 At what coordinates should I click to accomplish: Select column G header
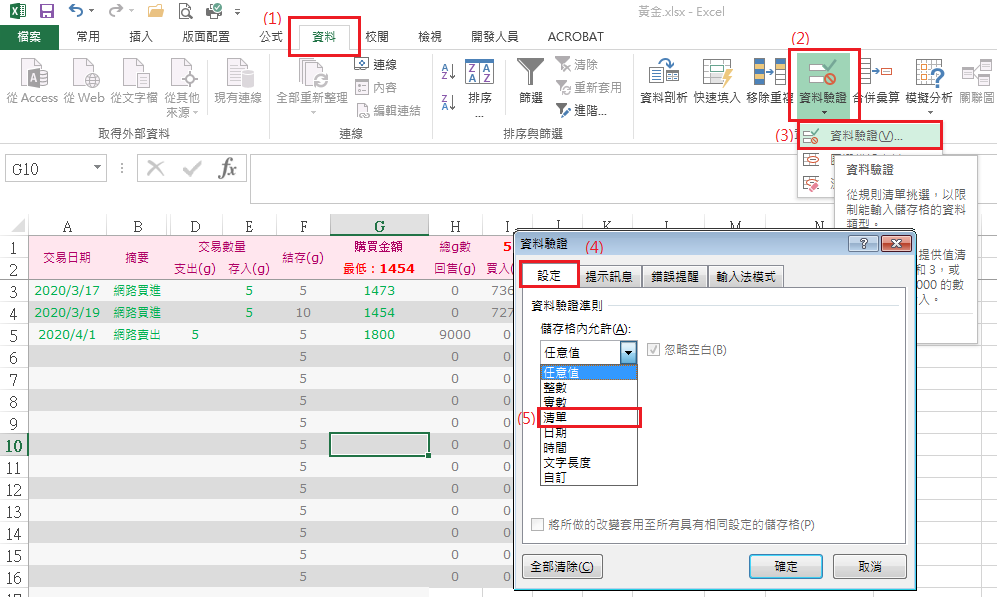pos(380,226)
